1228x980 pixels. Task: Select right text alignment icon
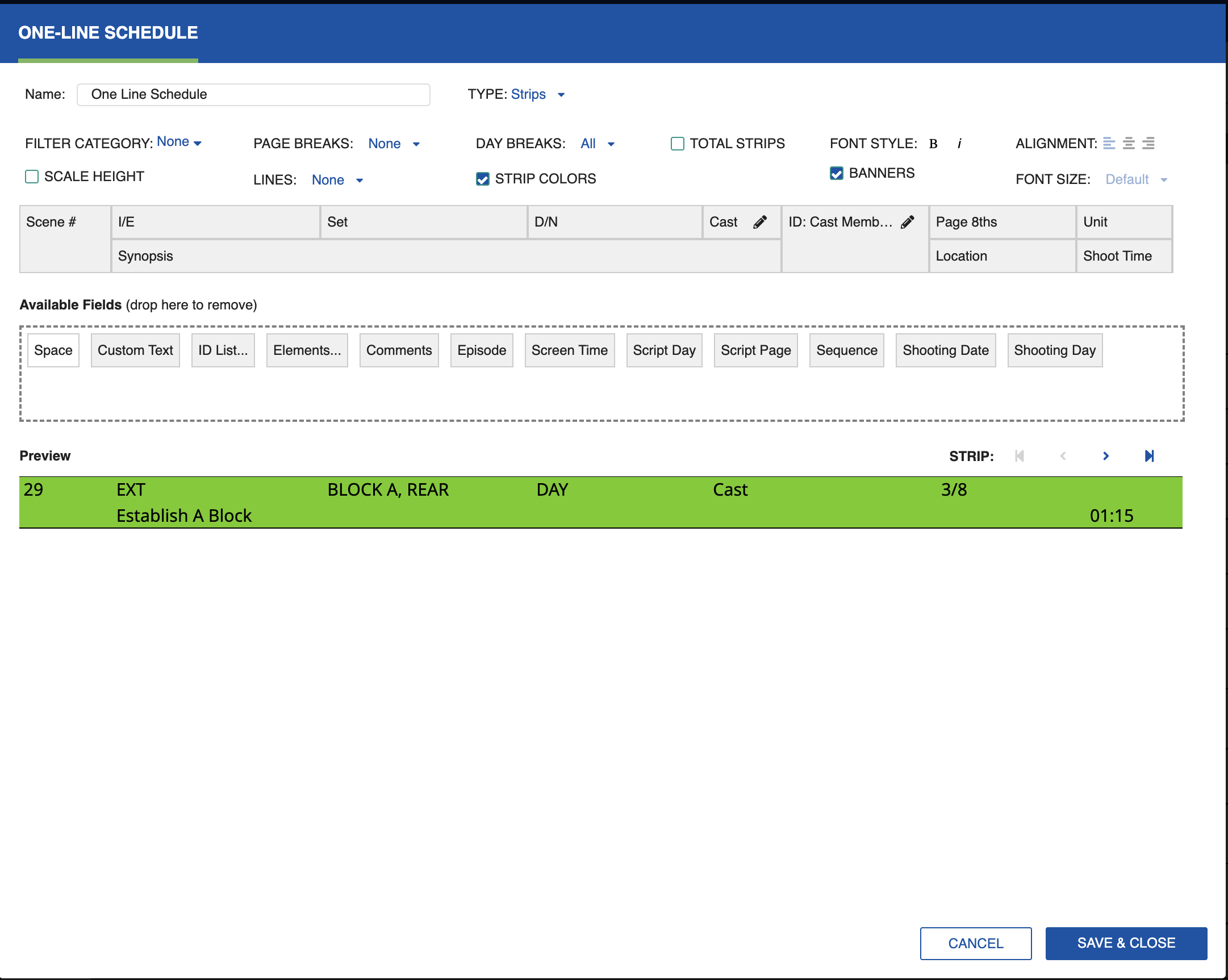(x=1148, y=144)
